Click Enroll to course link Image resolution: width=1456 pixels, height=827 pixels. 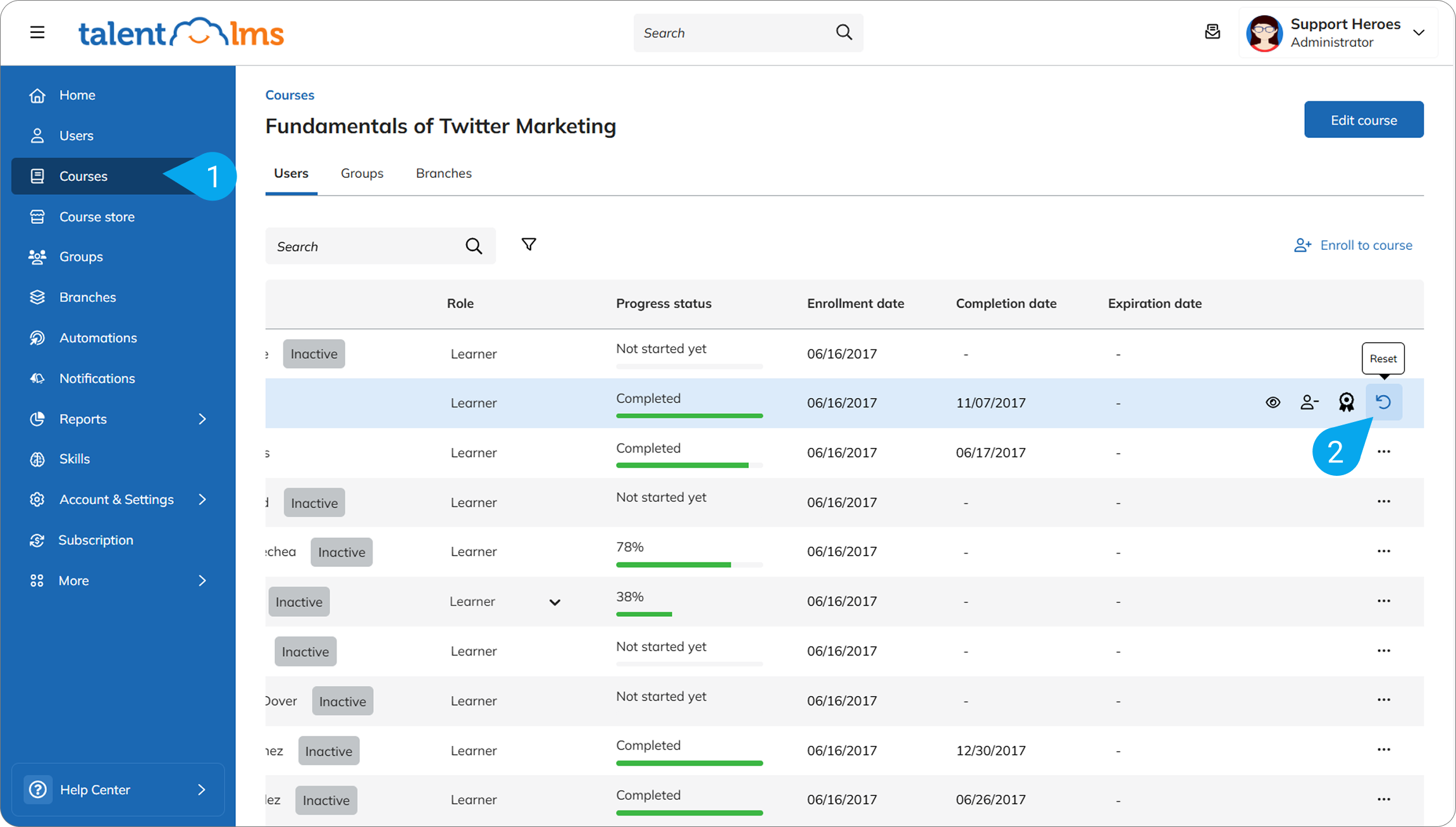point(1353,246)
